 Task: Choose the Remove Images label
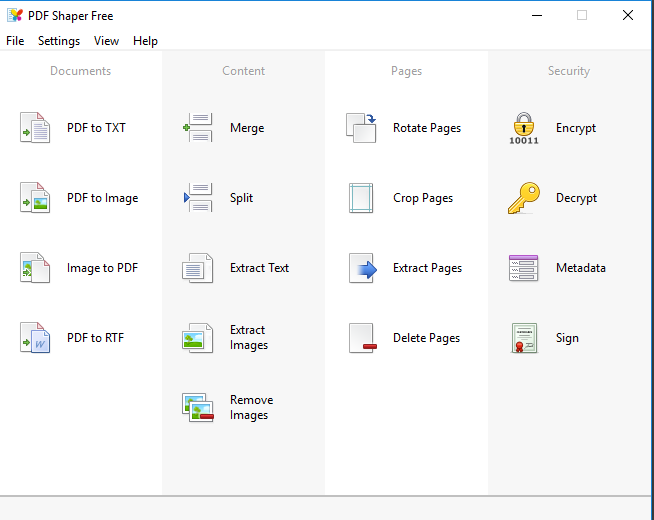pos(252,407)
